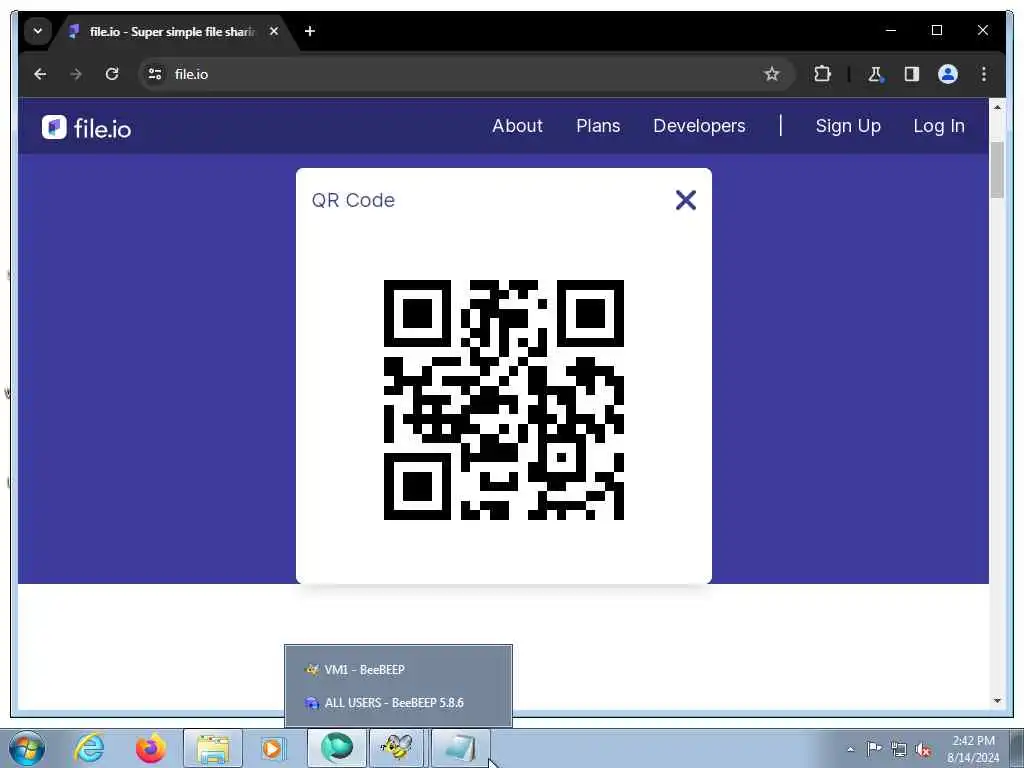Viewport: 1024px width, 768px height.
Task: Click the file.io logo
Action: pos(86,127)
